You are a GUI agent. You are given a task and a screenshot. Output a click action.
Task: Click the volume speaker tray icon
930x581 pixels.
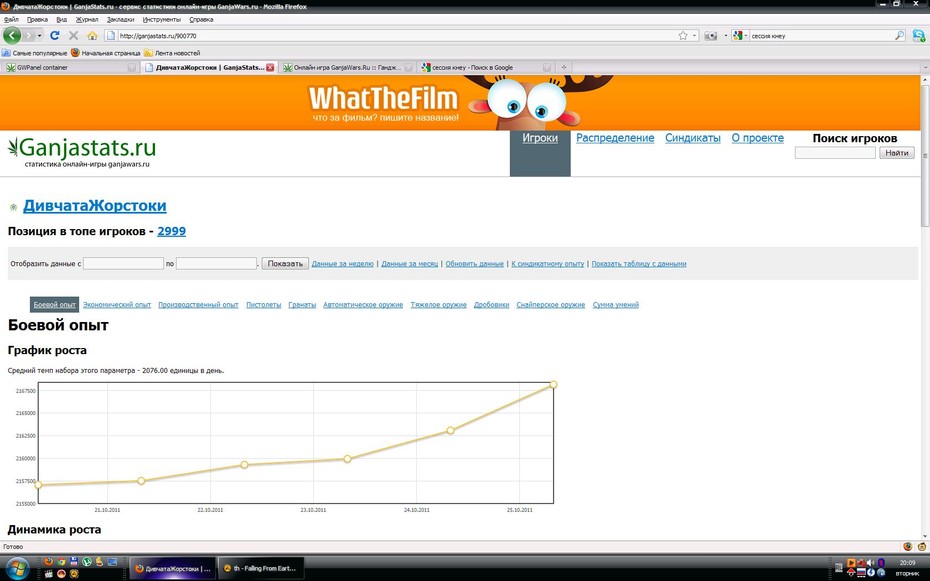tap(870, 563)
